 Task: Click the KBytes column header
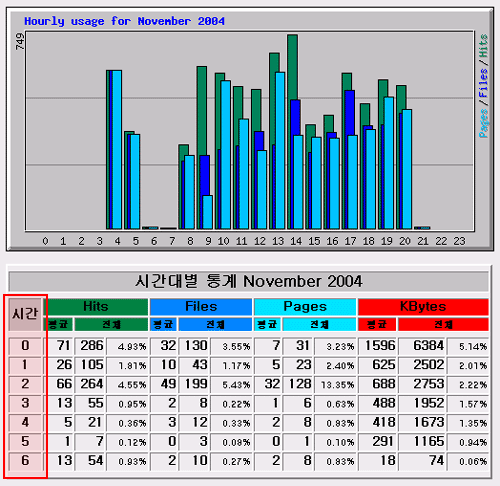click(x=423, y=307)
